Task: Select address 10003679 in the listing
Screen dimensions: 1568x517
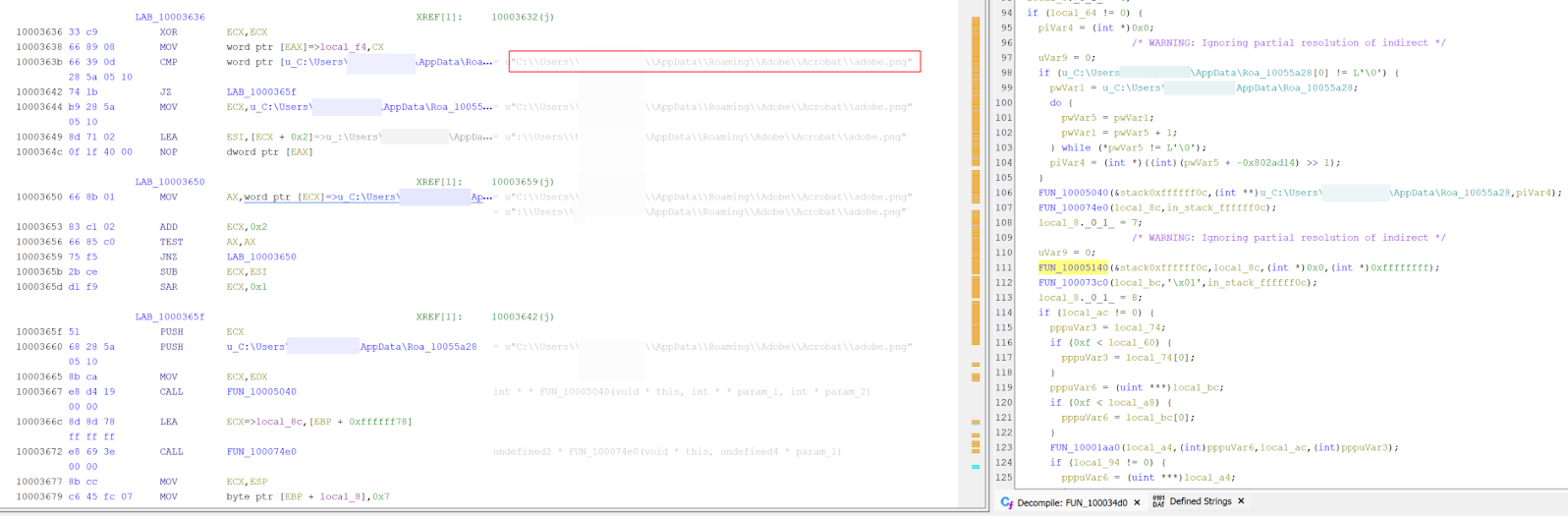Action: point(40,496)
